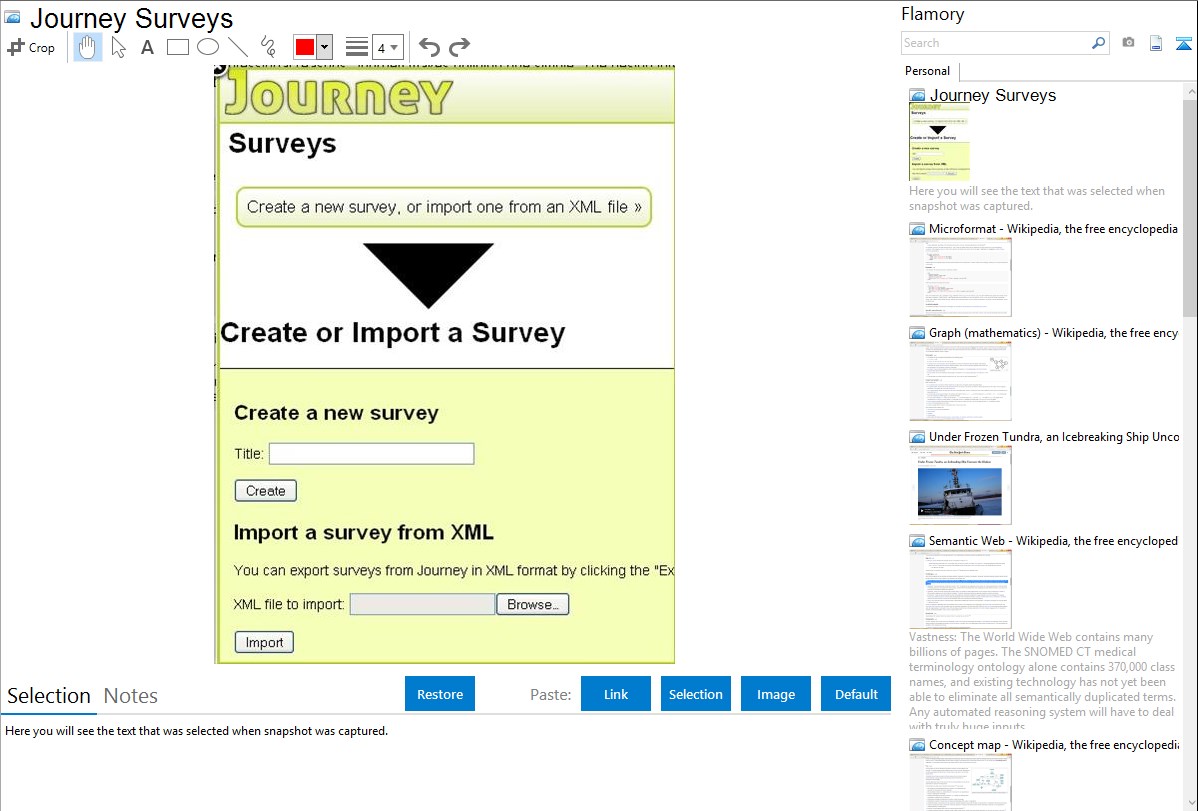Select the text annotation tool
1198x811 pixels.
(x=147, y=47)
